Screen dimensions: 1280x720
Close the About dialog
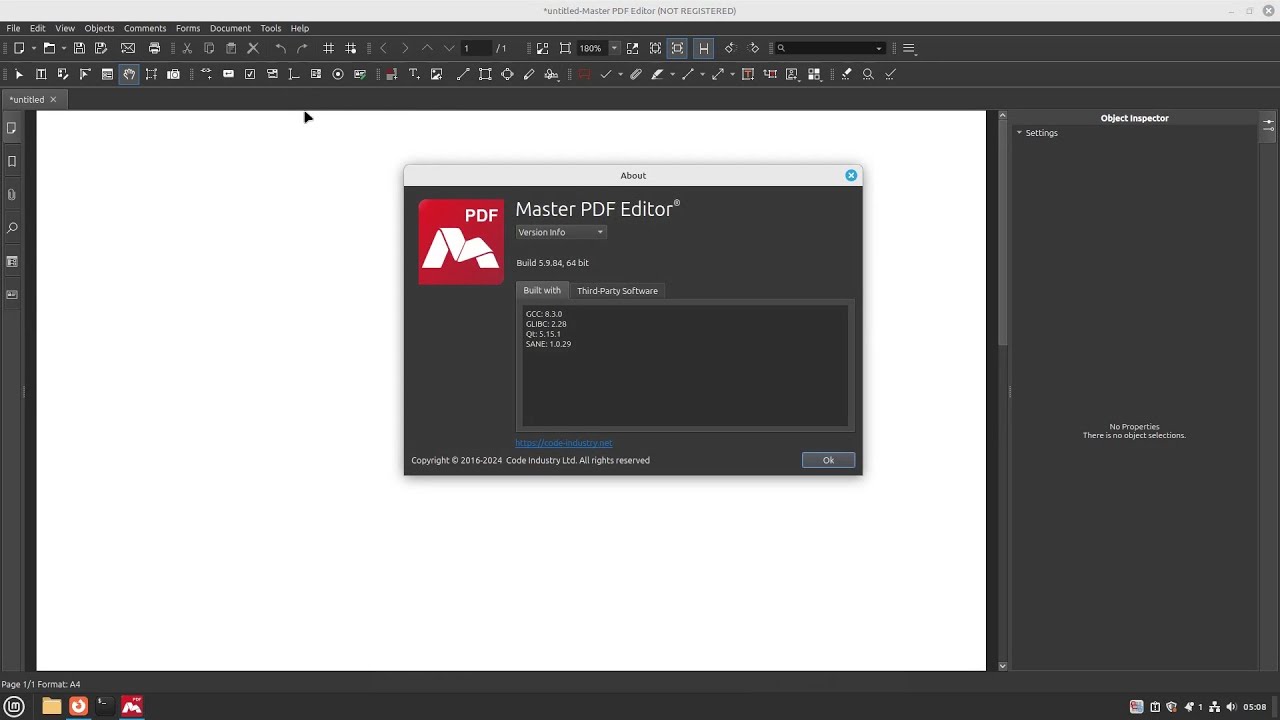click(851, 175)
